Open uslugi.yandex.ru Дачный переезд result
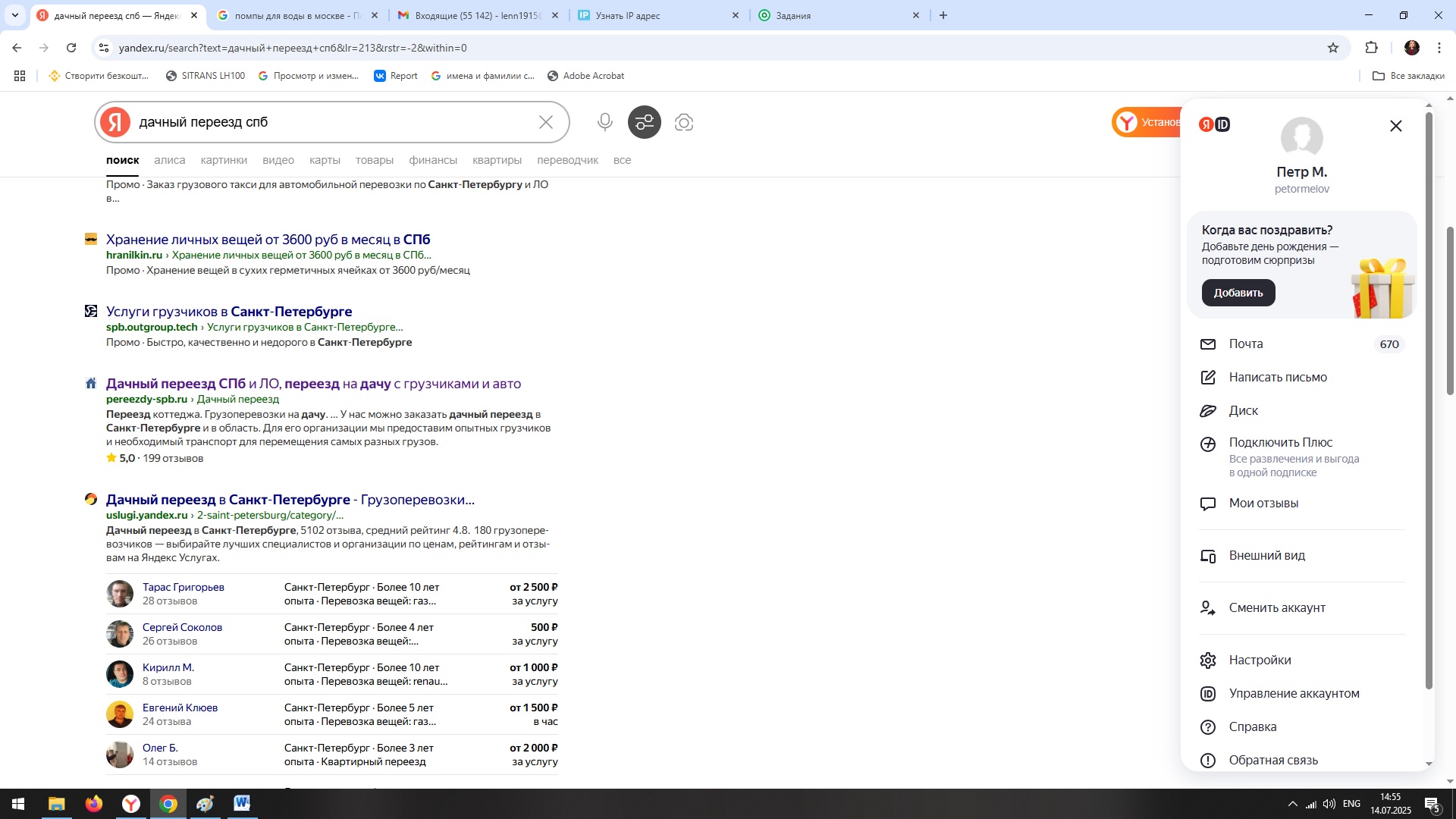1456x819 pixels. coord(290,500)
